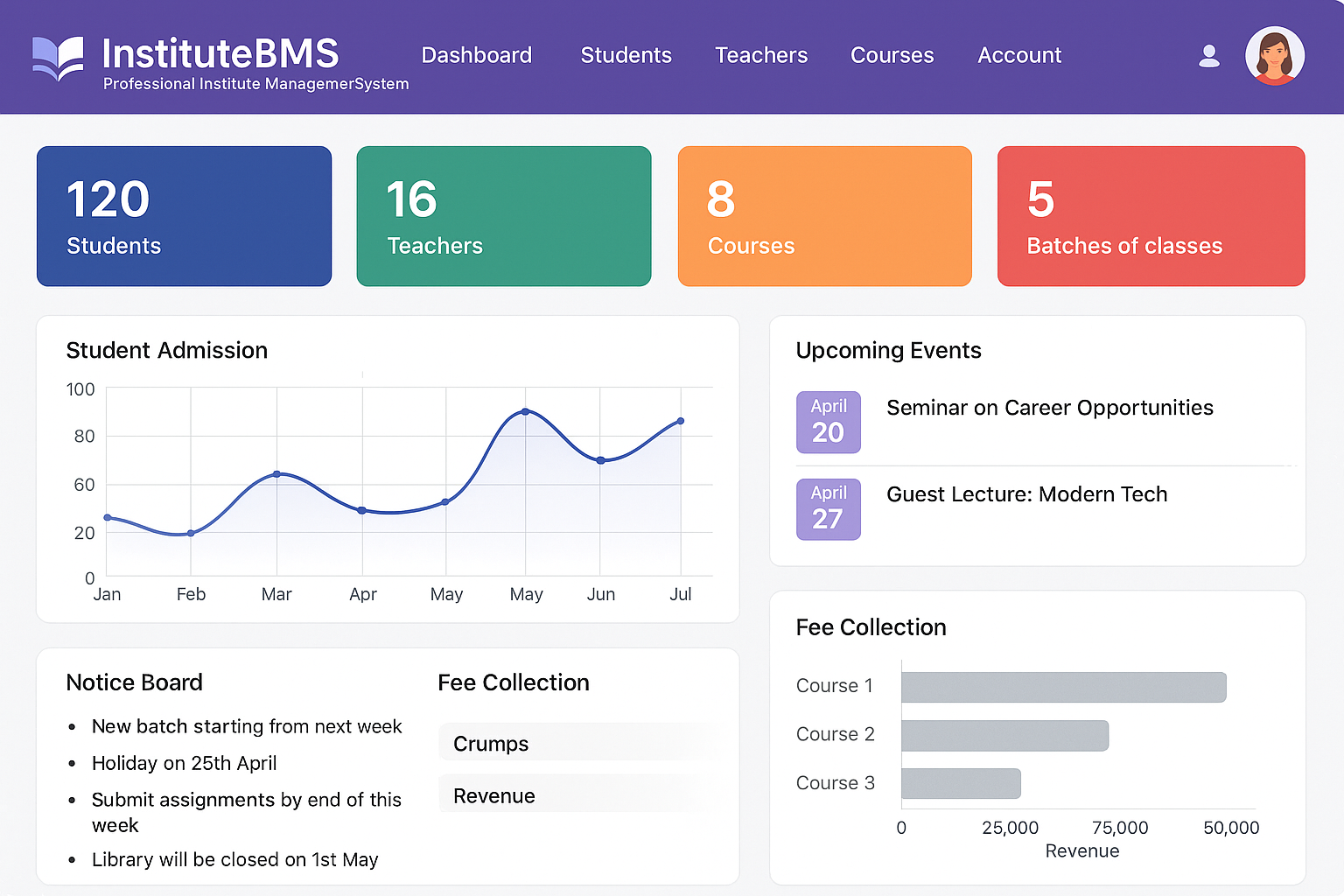Click notice 'New batch starting from next week'
The height and width of the screenshot is (896, 1344).
247,726
